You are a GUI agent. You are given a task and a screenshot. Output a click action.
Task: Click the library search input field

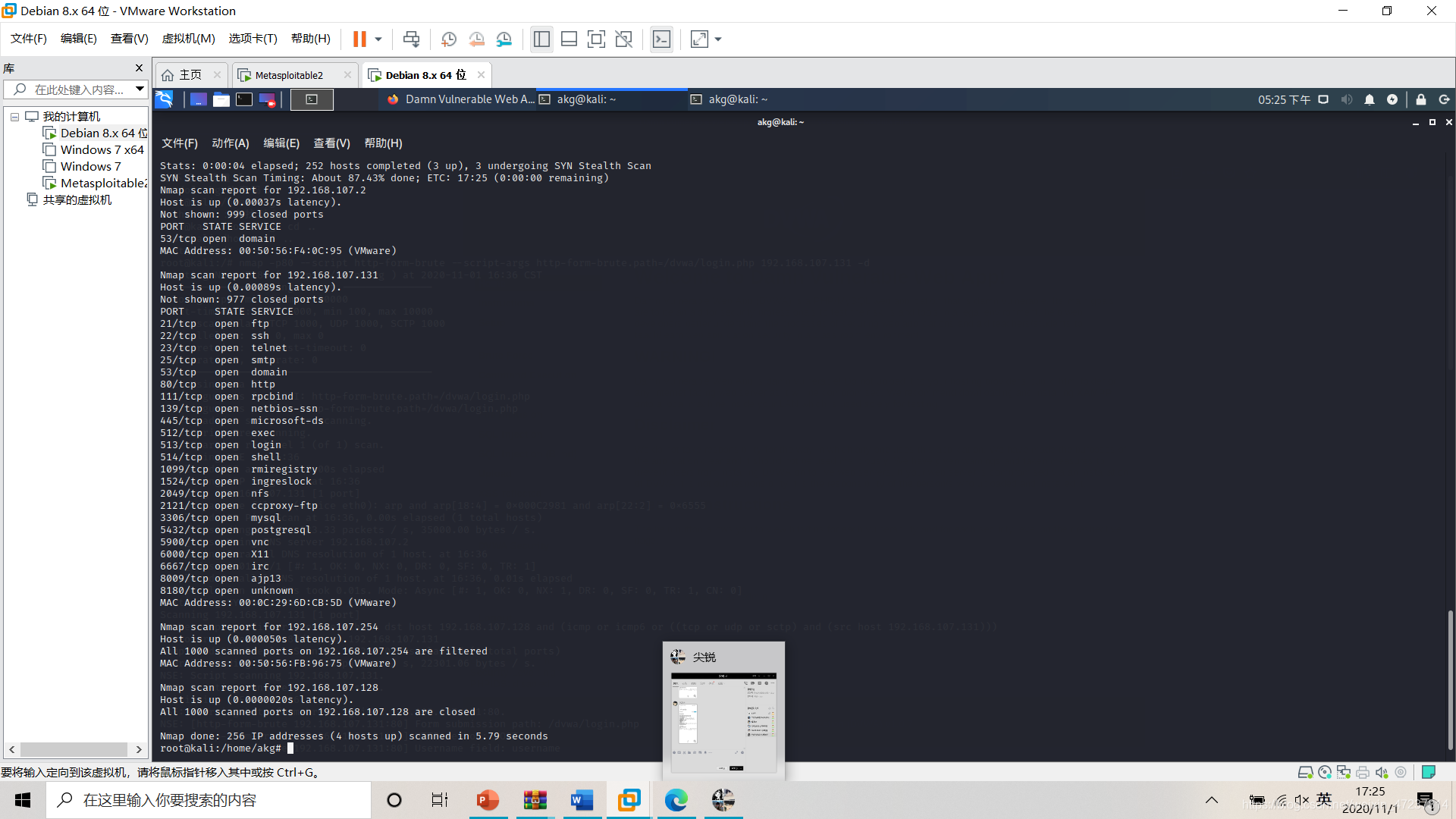79,89
